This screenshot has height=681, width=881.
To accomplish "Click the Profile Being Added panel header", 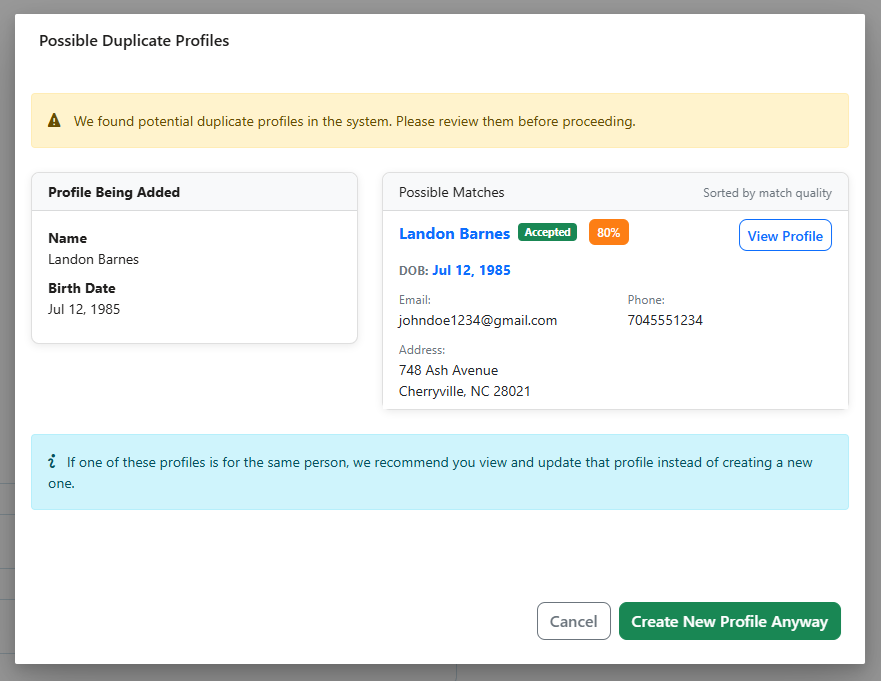I will 113,192.
